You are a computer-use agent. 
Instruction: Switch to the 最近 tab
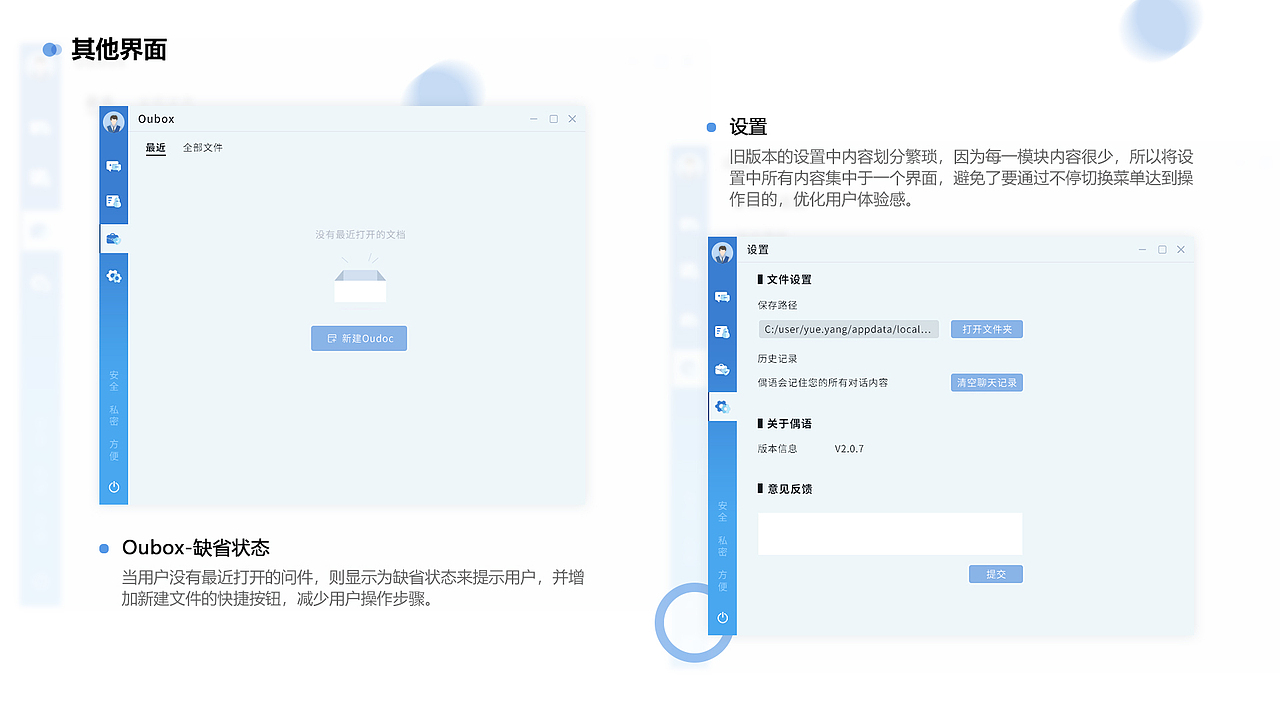[156, 148]
